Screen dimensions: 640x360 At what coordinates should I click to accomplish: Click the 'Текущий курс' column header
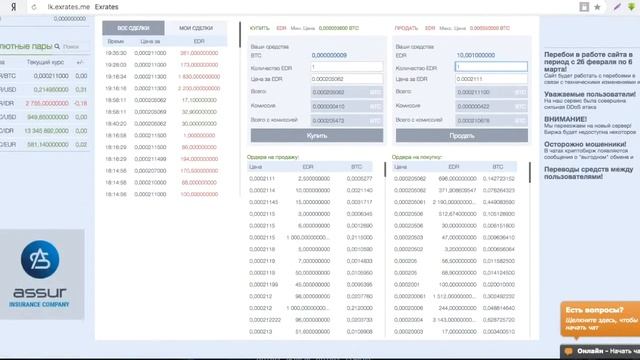(x=45, y=62)
